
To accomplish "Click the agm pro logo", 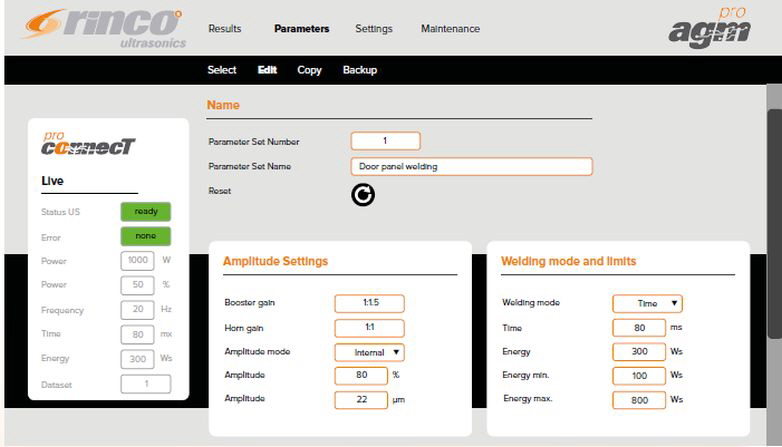I will click(x=709, y=28).
